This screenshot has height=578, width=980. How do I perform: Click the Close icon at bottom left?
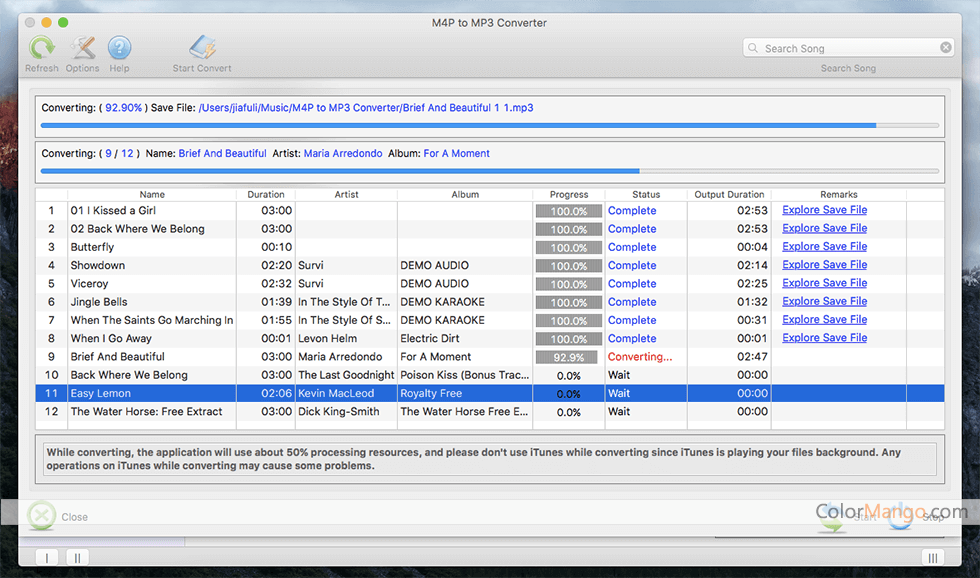click(42, 516)
